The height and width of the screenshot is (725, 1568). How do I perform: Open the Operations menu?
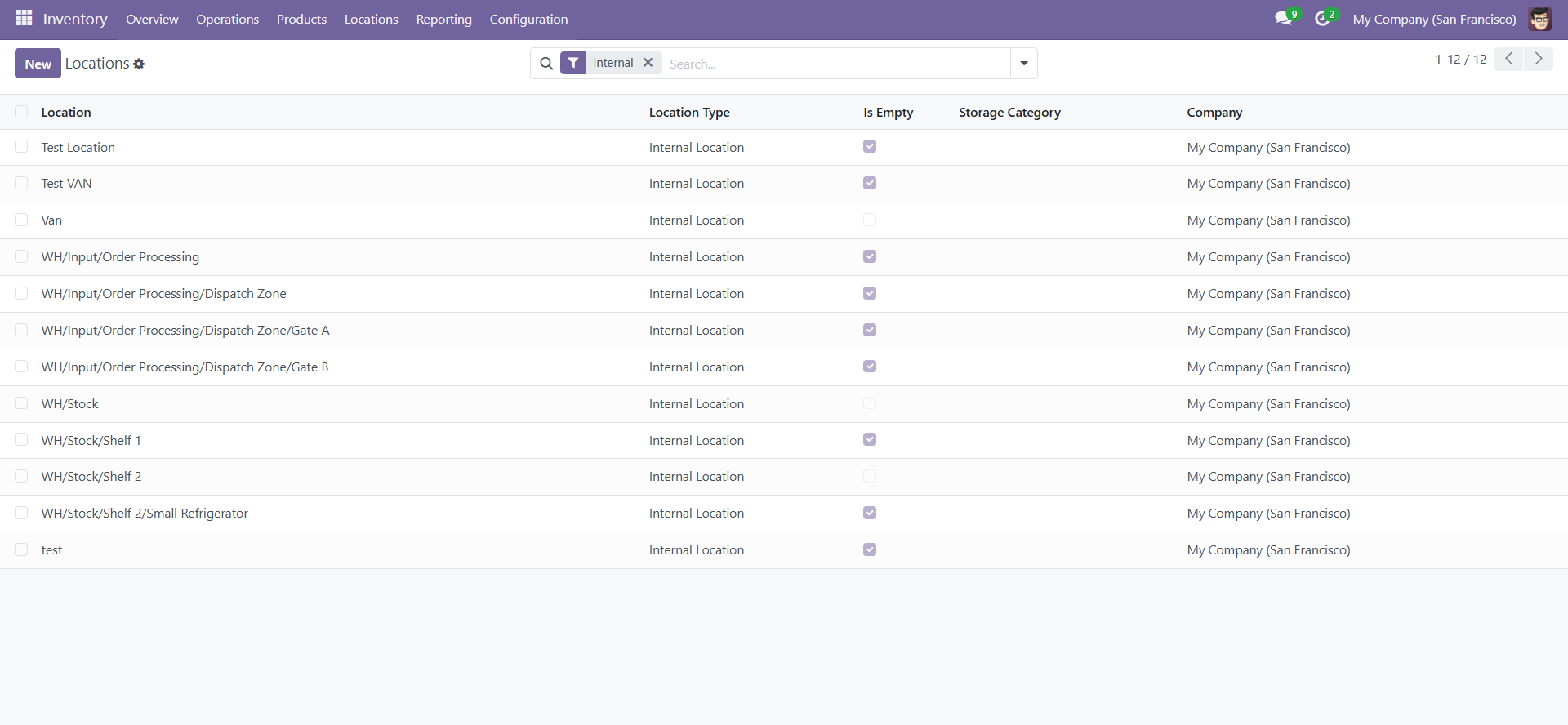[227, 19]
